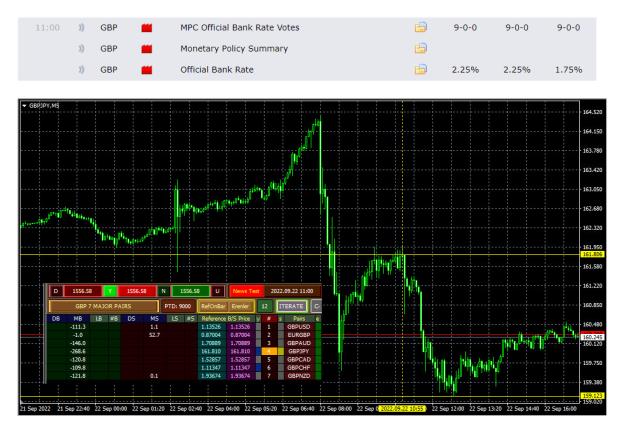Click the green 12 button
This screenshot has width=625, height=434.
(x=265, y=306)
